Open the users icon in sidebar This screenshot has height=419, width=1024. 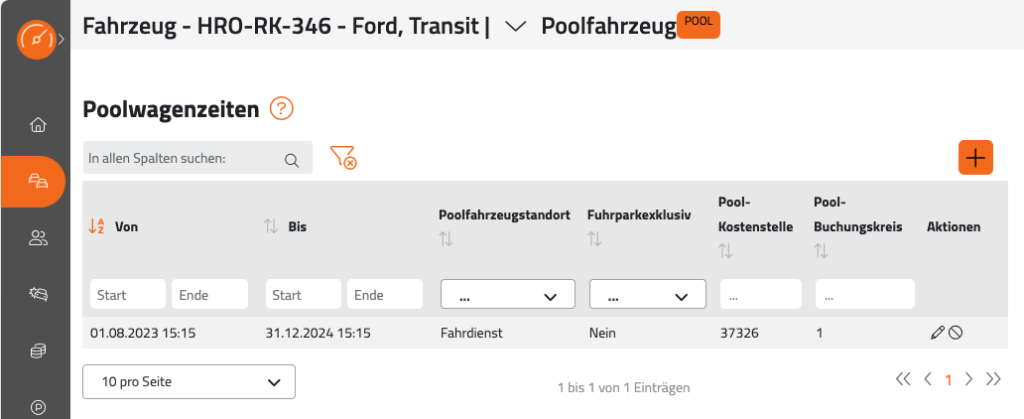[x=39, y=238]
